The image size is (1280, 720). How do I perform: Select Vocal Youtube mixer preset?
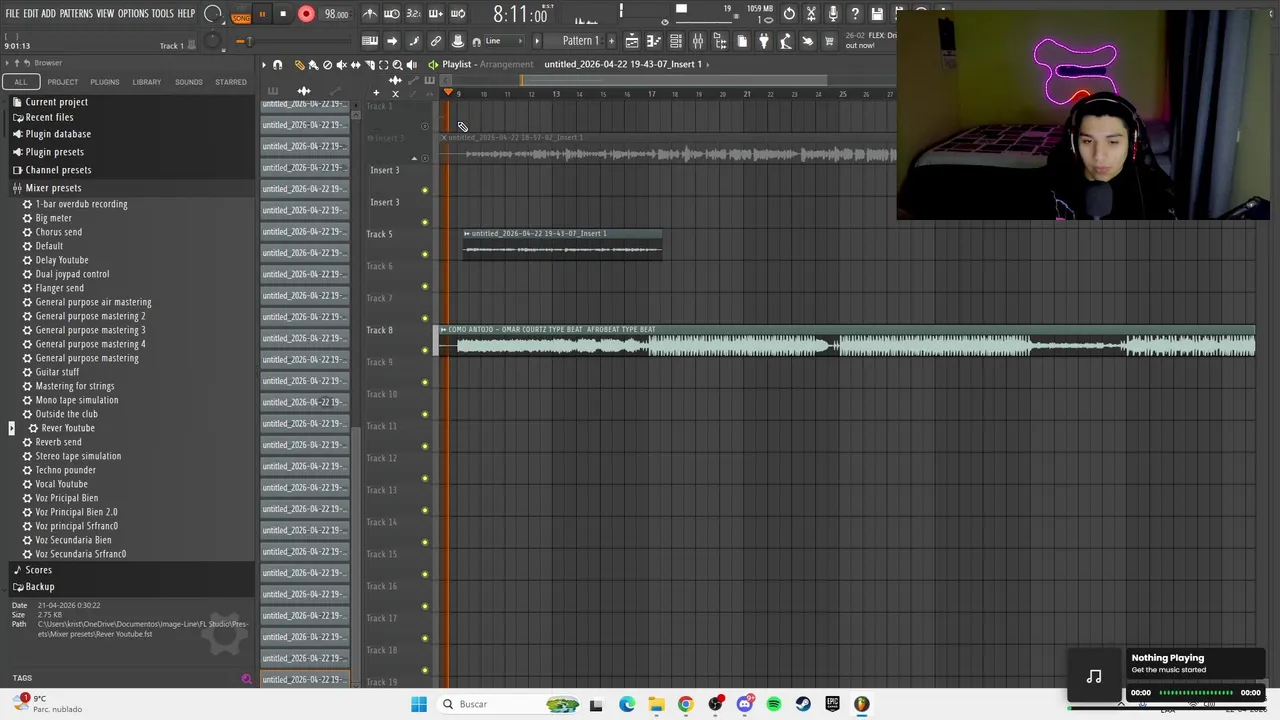pyautogui.click(x=61, y=484)
